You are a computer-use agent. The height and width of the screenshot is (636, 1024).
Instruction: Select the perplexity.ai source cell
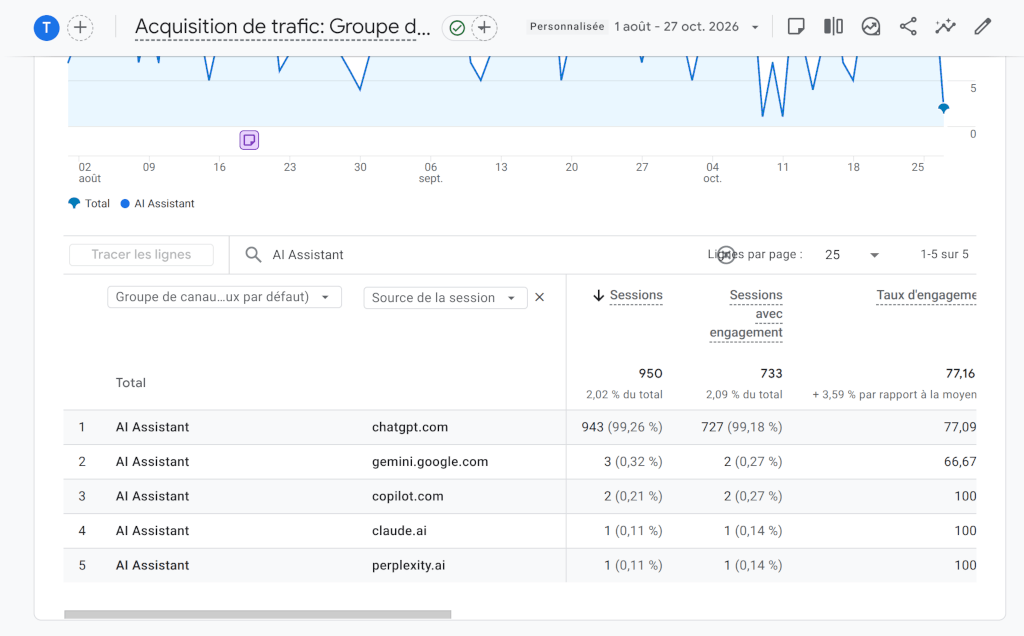(408, 565)
